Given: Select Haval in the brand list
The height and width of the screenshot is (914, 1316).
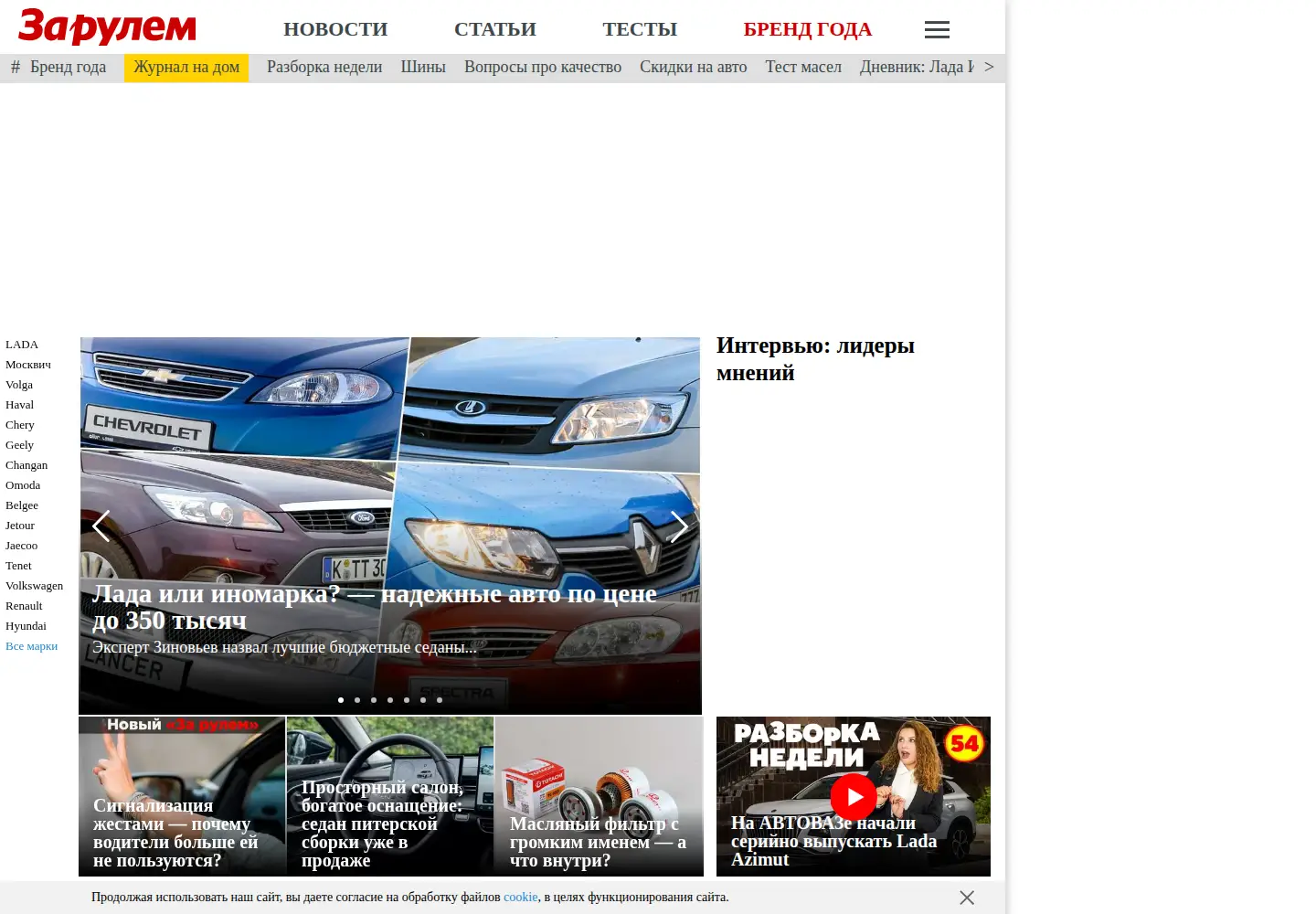Looking at the screenshot, I should [x=19, y=405].
